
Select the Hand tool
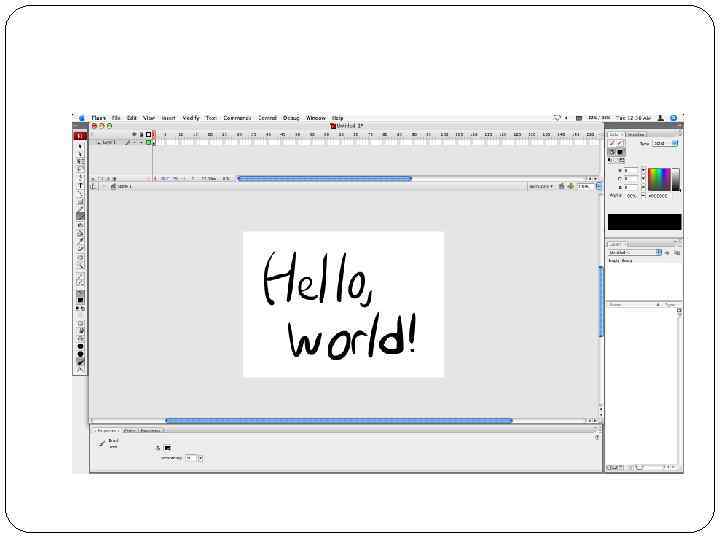point(80,258)
